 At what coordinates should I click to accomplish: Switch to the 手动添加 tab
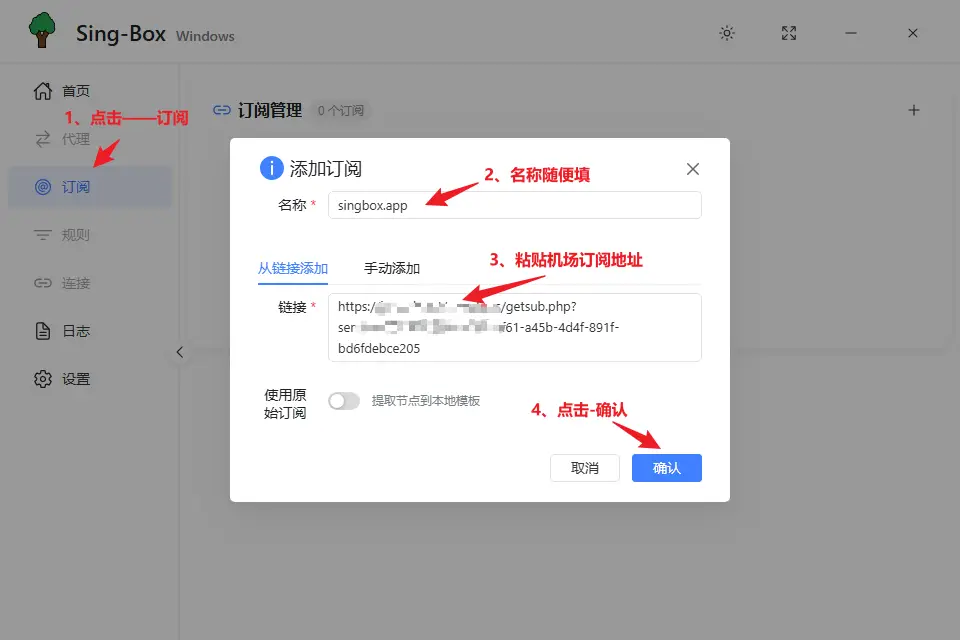point(392,268)
